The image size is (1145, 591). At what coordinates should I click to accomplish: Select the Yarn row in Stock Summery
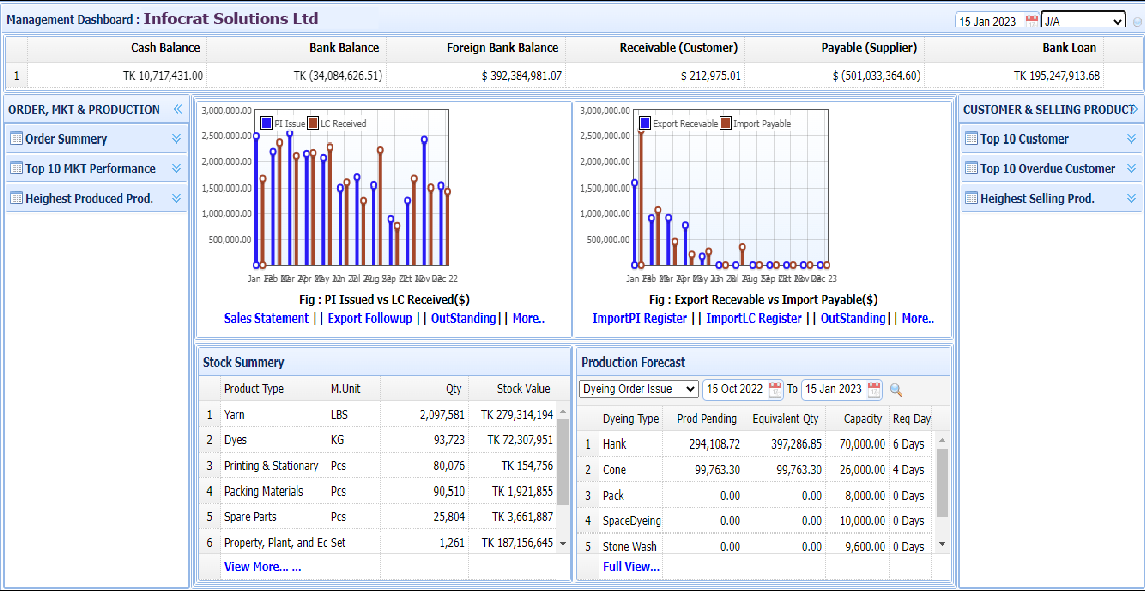[x=378, y=415]
